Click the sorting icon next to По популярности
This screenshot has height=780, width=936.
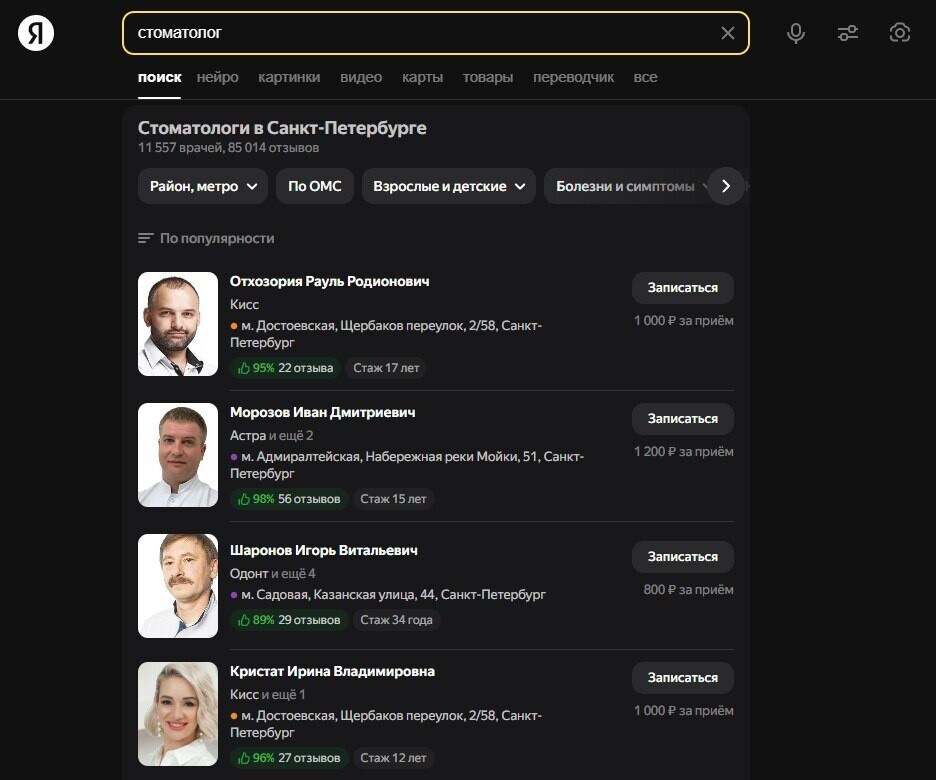click(x=145, y=238)
